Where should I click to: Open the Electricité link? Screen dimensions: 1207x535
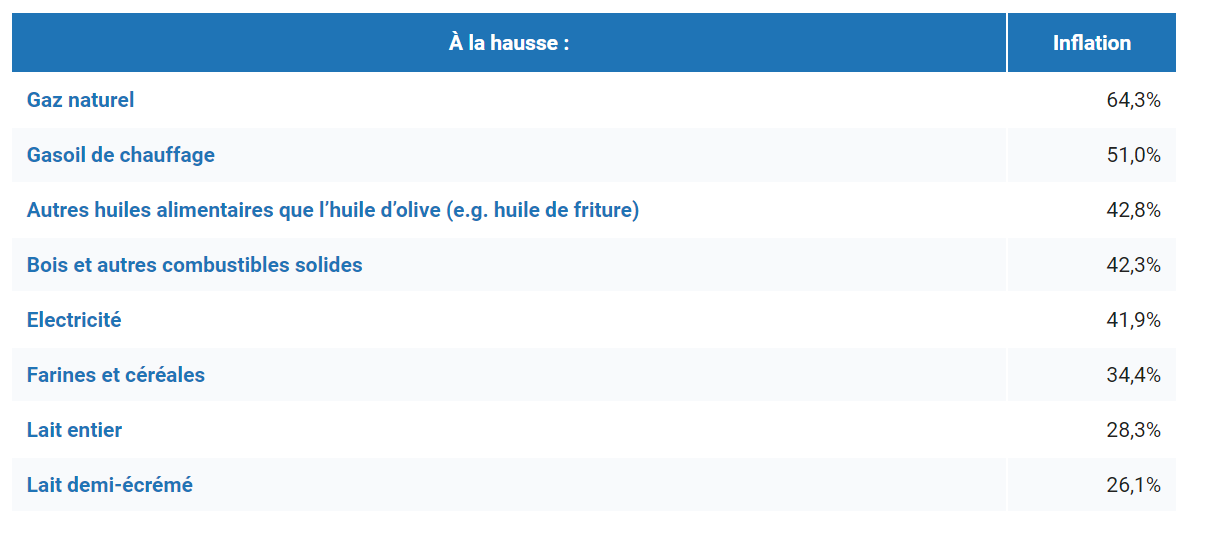pos(74,320)
